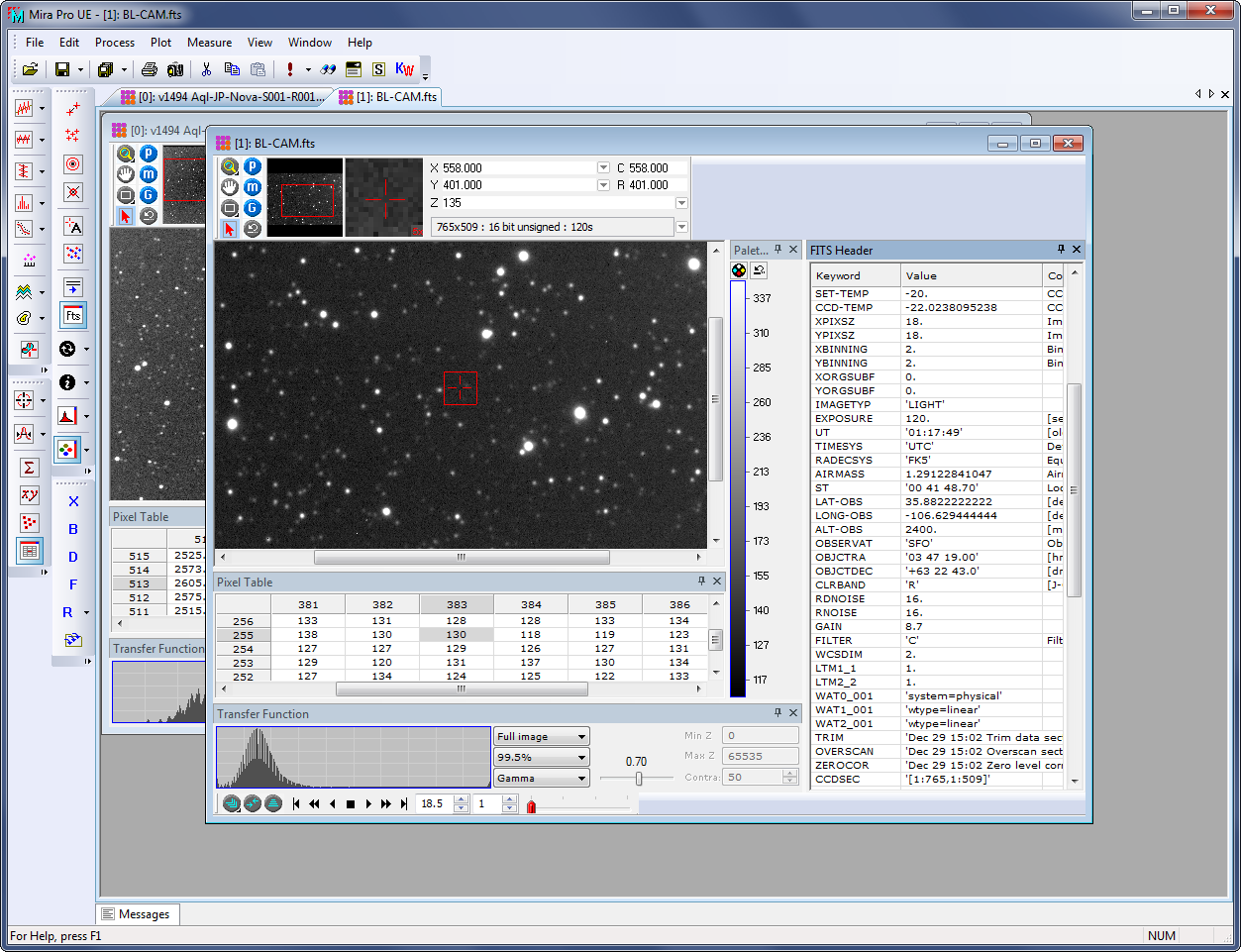Expand the Y coordinate dropdown arrow

[x=603, y=184]
